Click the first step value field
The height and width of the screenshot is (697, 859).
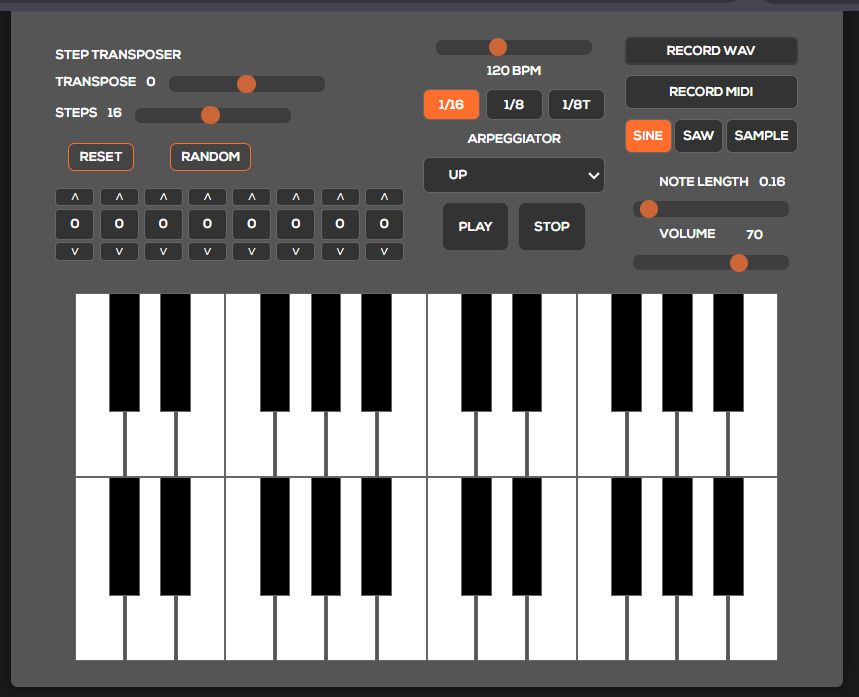click(75, 224)
